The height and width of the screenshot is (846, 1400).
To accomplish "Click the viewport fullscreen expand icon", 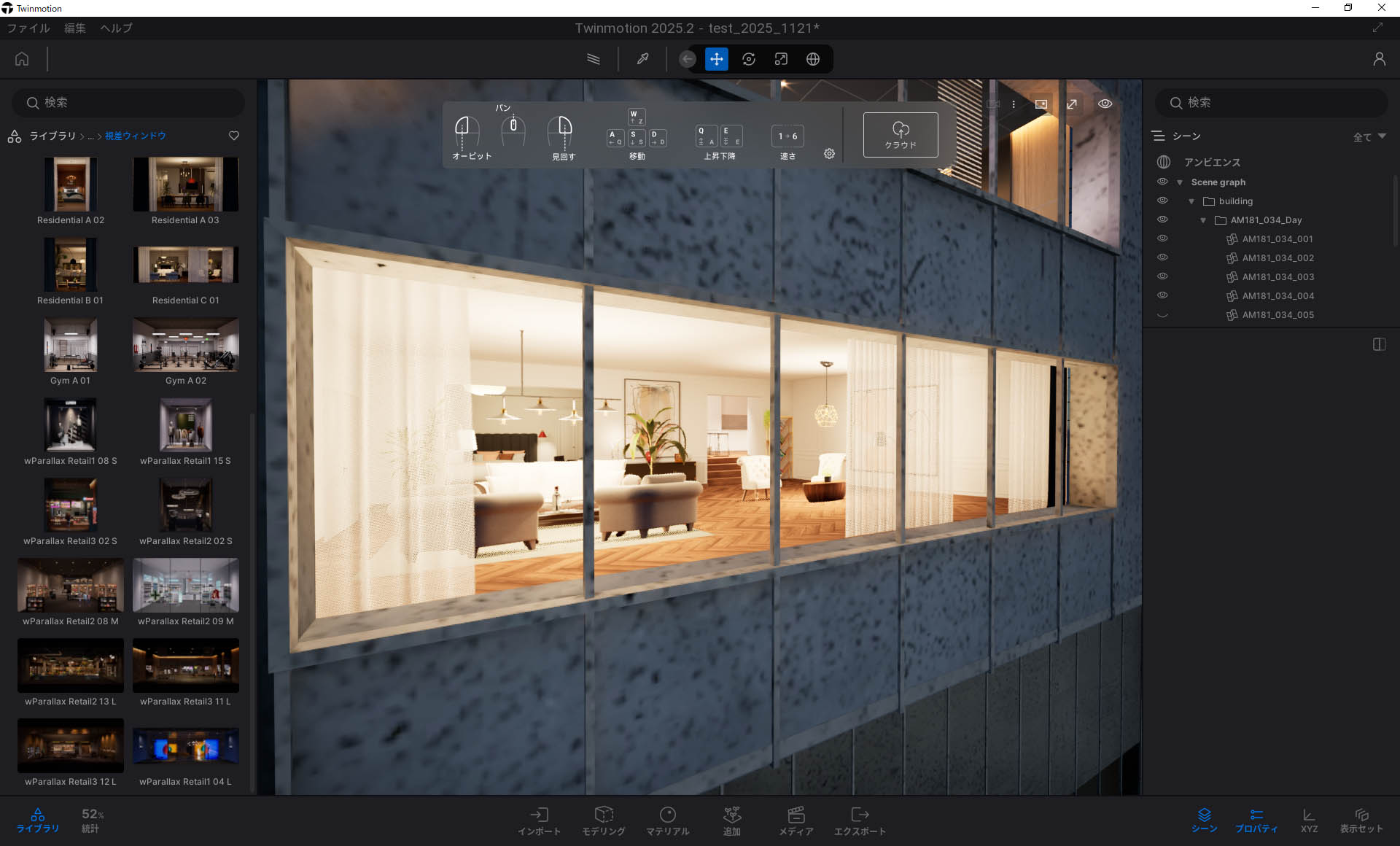I will point(1072,104).
